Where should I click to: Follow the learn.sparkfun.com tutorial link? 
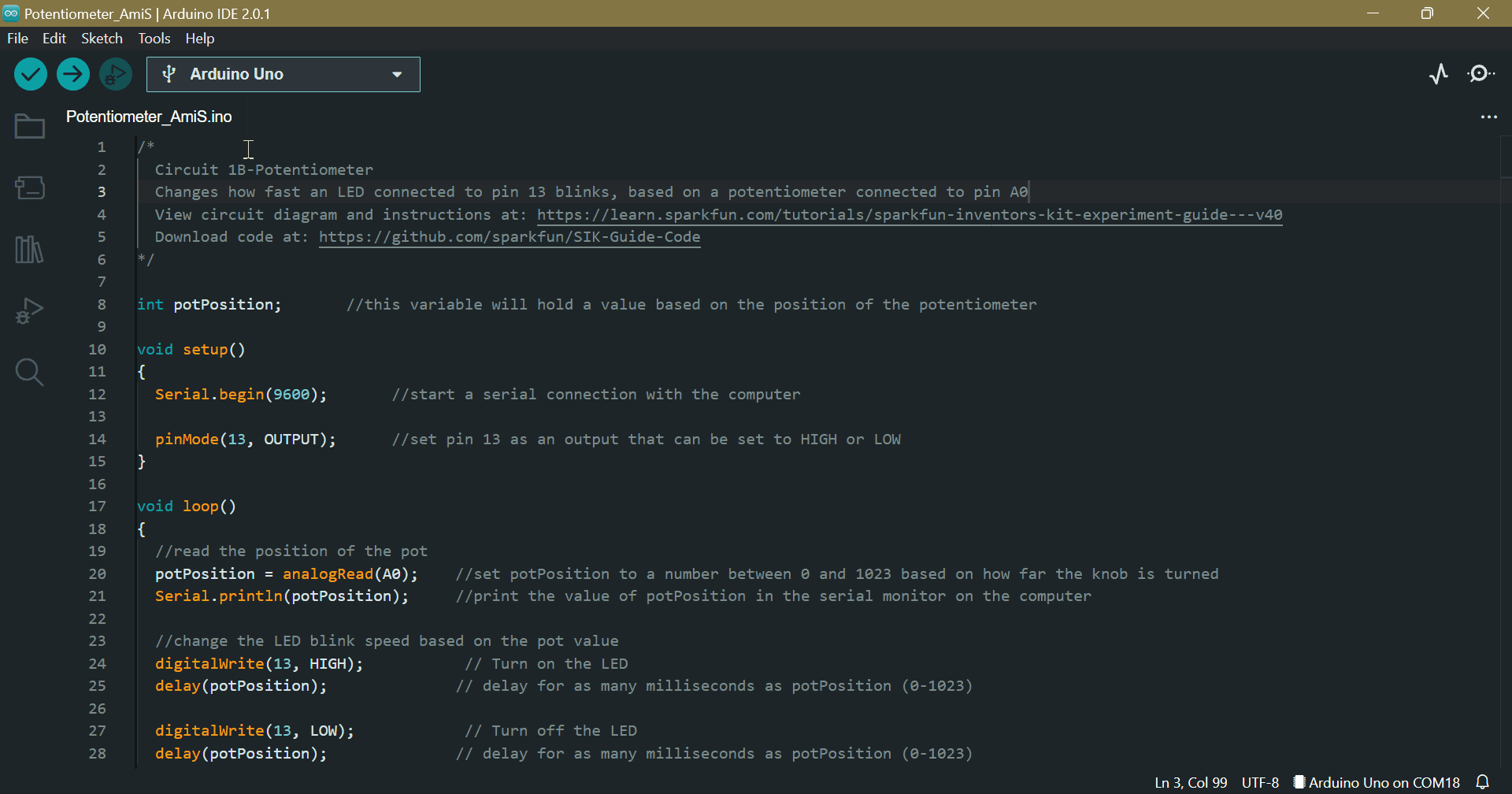[x=910, y=215]
